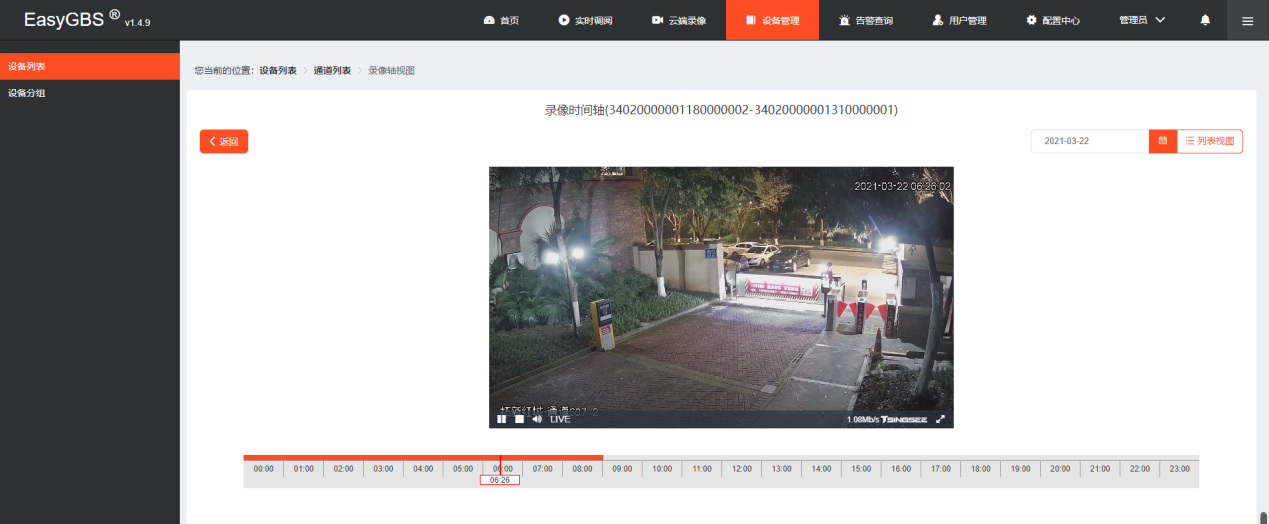Click timeline at 00:00 mark
The image size is (1269, 524).
tap(263, 468)
